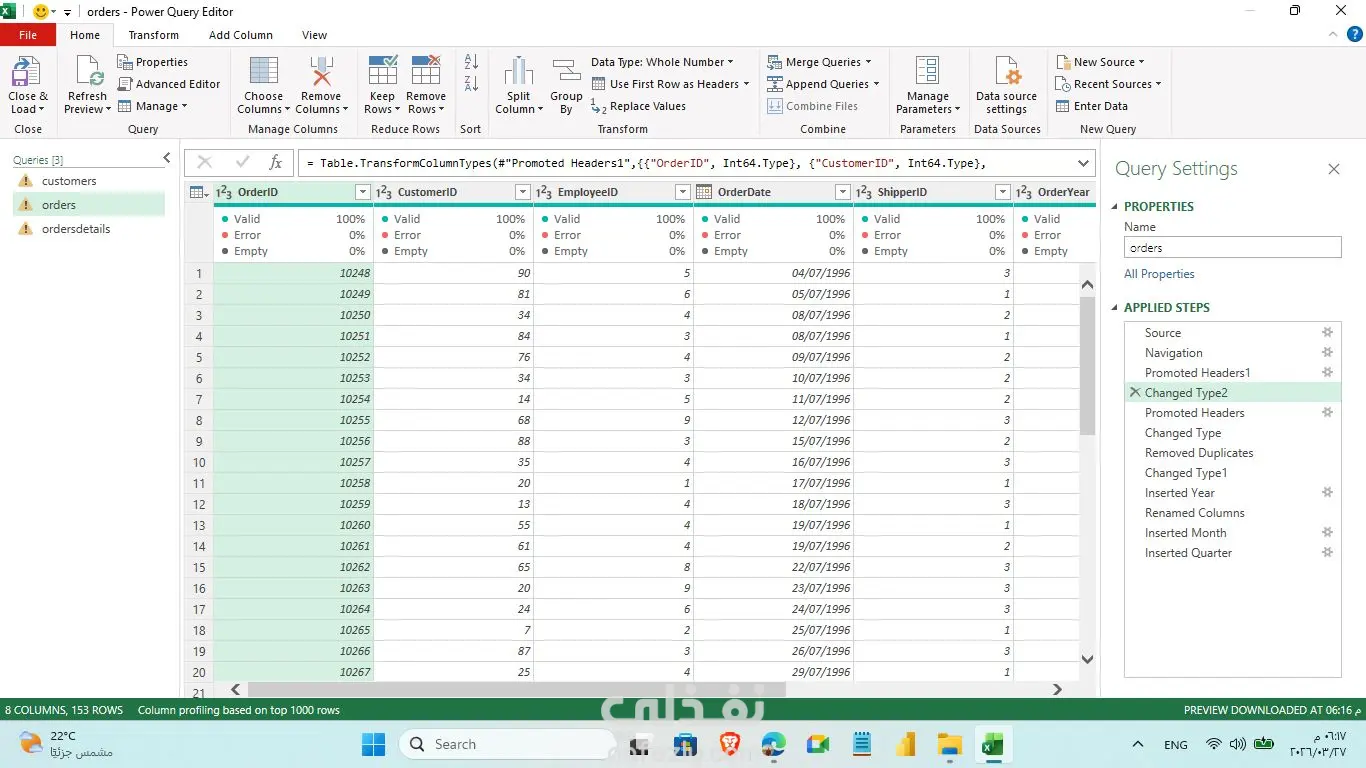Image resolution: width=1366 pixels, height=768 pixels.
Task: Open the Manage query dropdown
Action: (152, 106)
